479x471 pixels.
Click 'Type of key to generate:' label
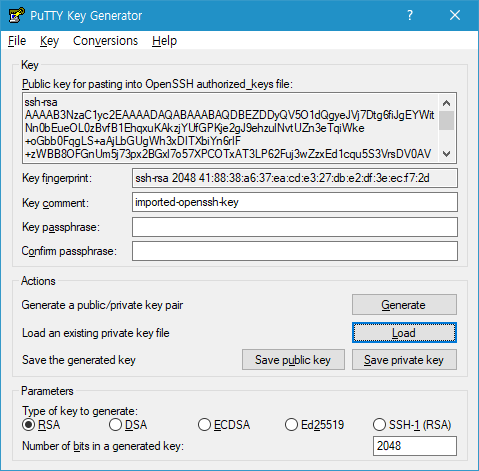pos(80,411)
